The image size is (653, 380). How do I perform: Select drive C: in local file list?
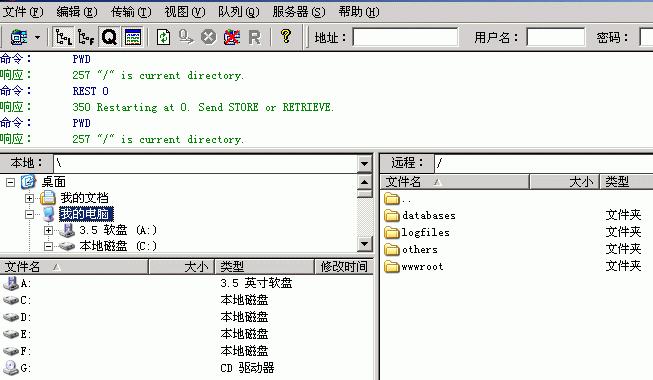pos(17,300)
